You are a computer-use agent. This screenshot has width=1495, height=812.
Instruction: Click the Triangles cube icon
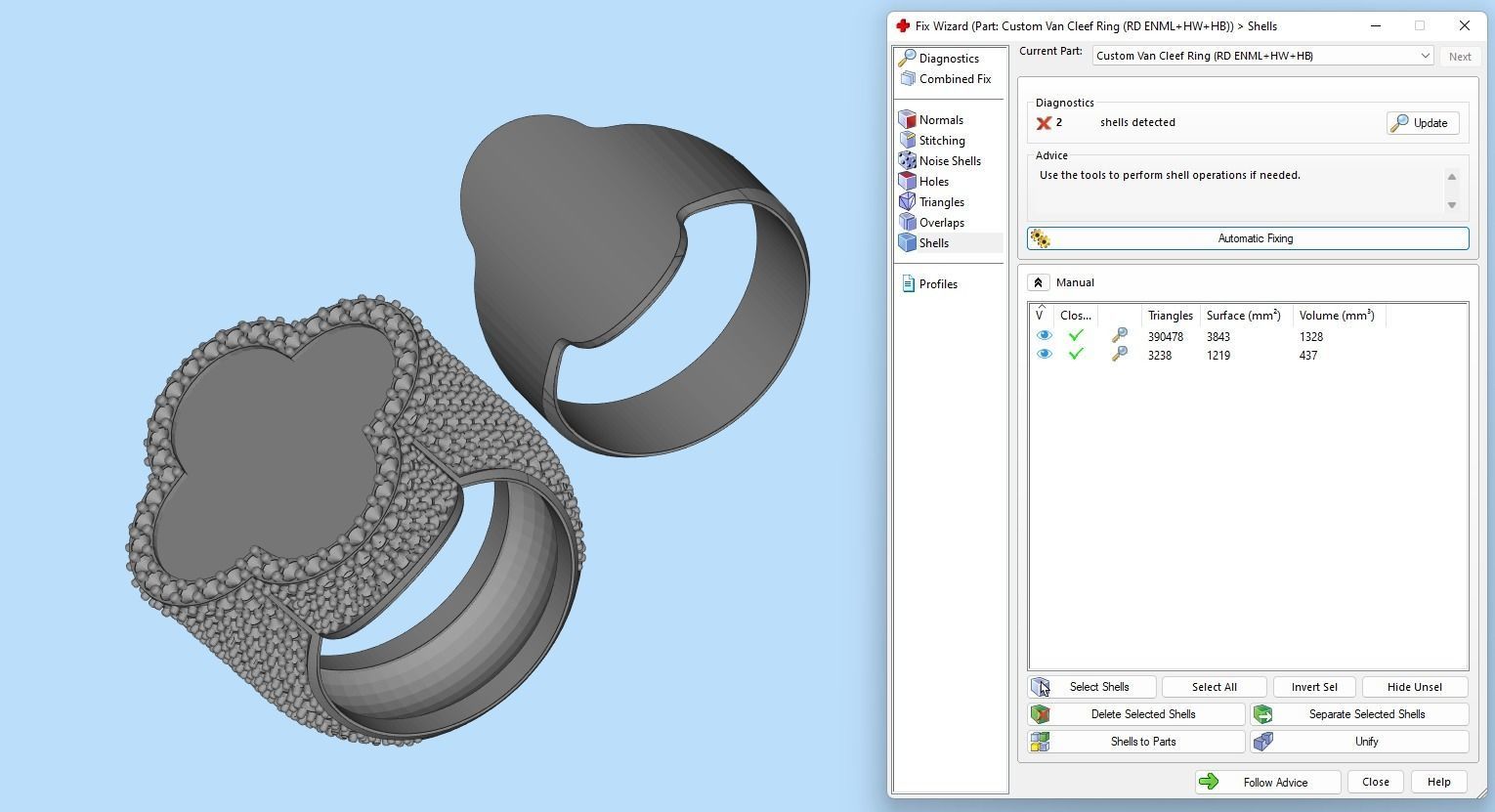coord(907,202)
